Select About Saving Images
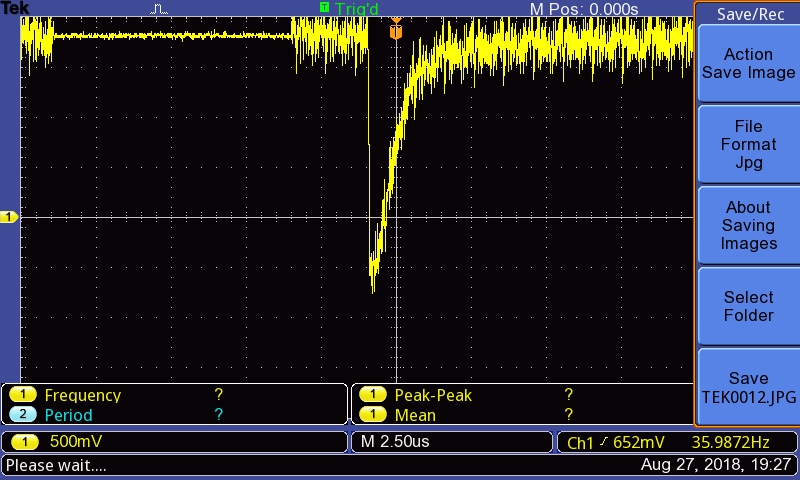 (x=748, y=225)
